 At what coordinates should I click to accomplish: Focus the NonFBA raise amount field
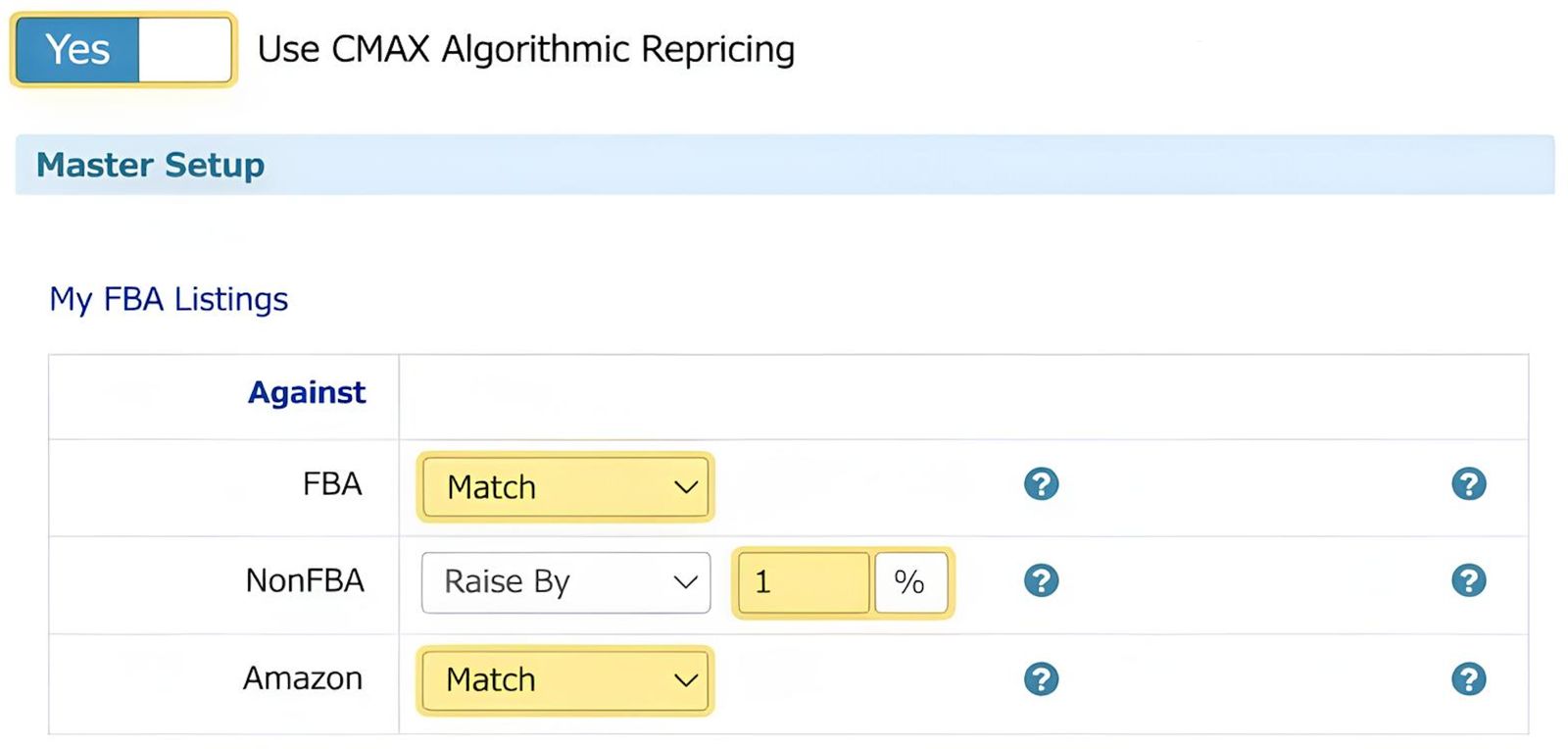click(x=803, y=582)
